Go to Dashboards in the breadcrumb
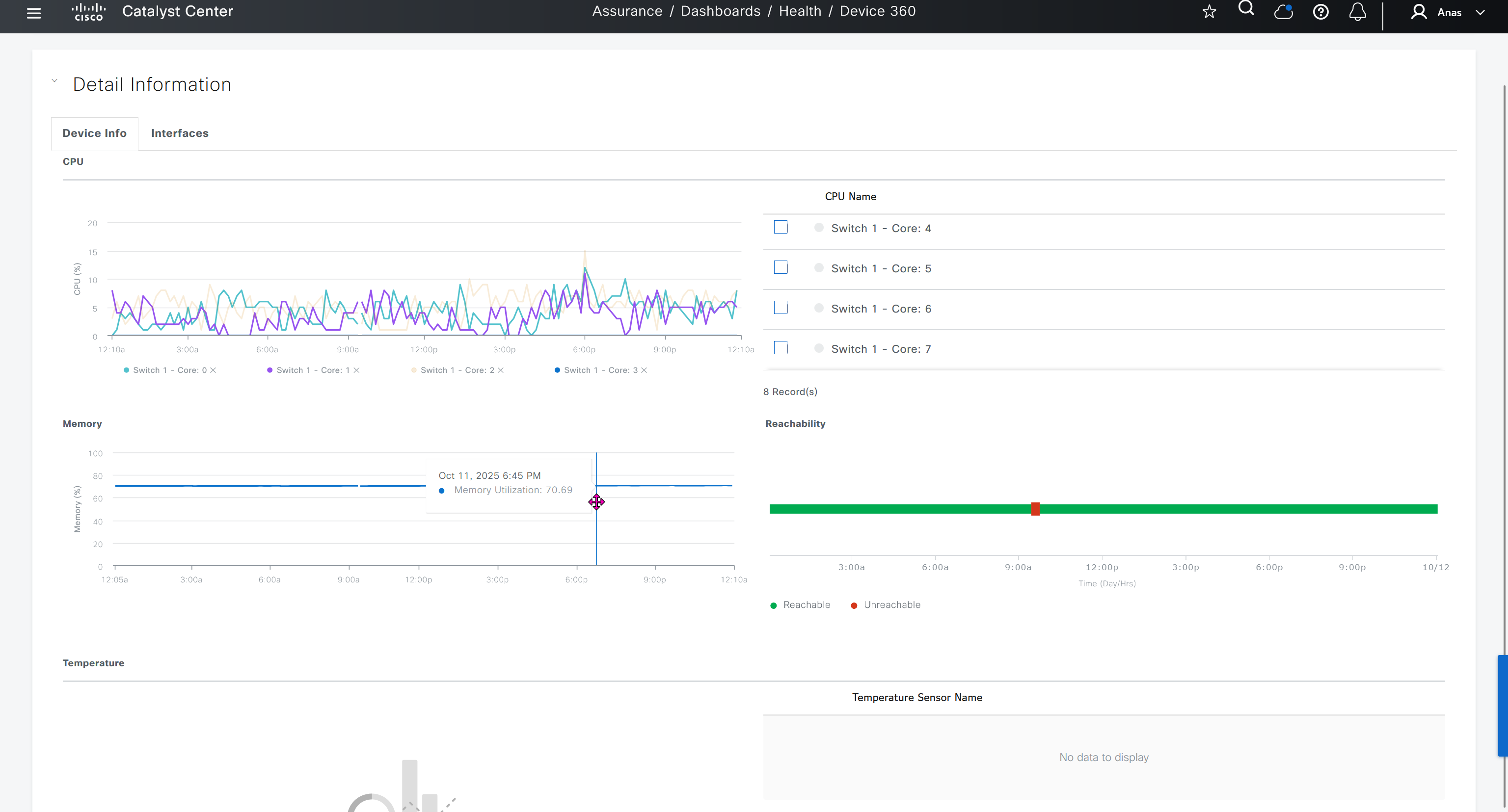The image size is (1508, 812). point(720,11)
